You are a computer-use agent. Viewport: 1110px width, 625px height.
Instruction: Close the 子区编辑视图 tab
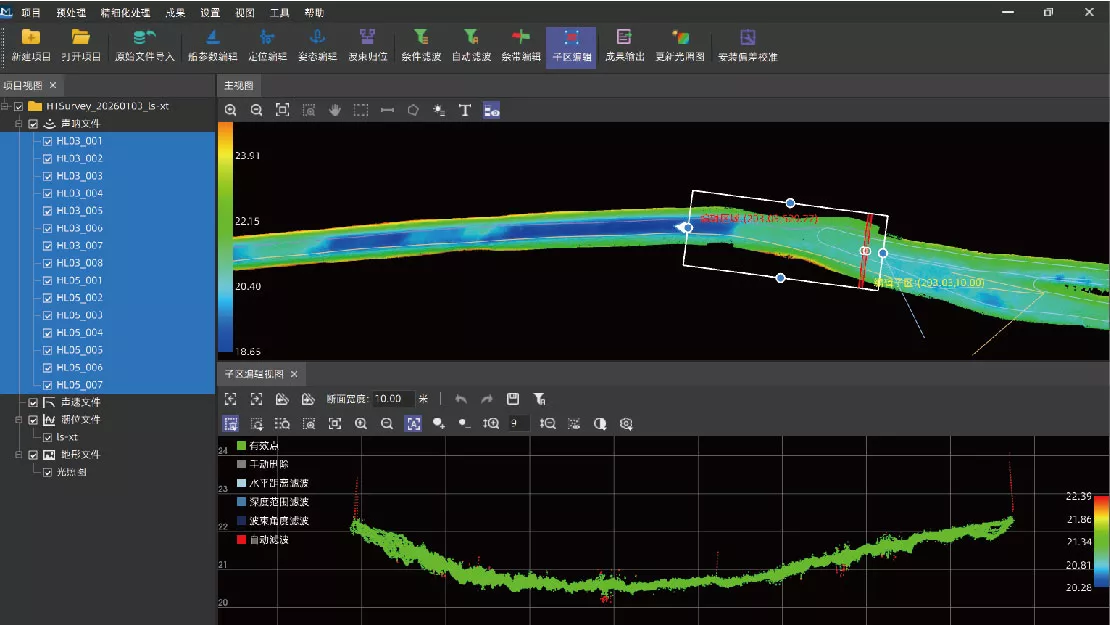point(294,374)
